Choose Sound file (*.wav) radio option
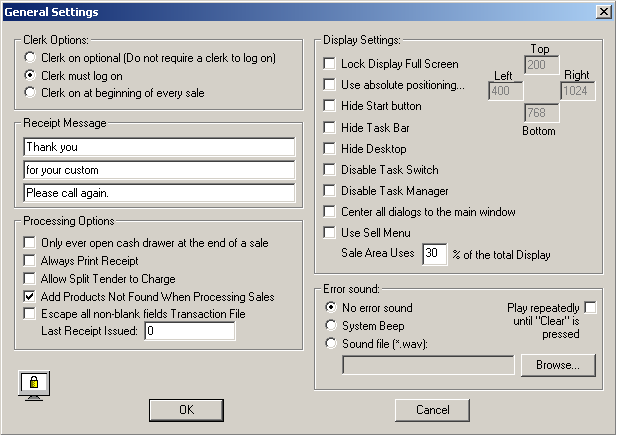 click(332, 343)
